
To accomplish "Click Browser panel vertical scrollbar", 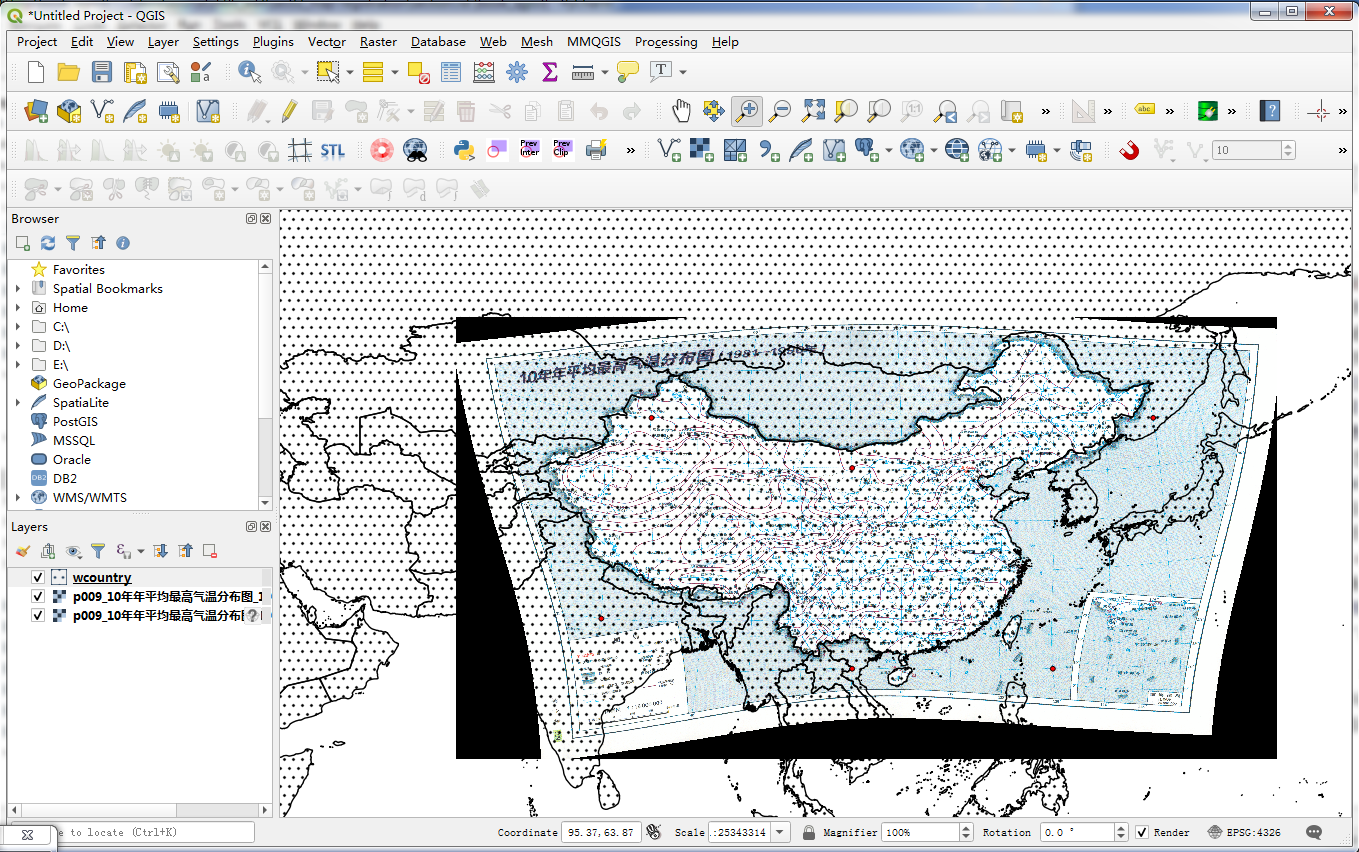I will 265,384.
